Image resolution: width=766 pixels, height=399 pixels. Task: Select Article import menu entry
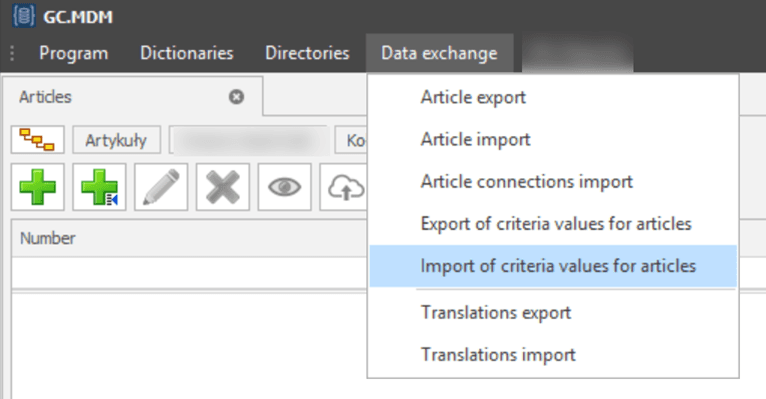(x=553, y=139)
